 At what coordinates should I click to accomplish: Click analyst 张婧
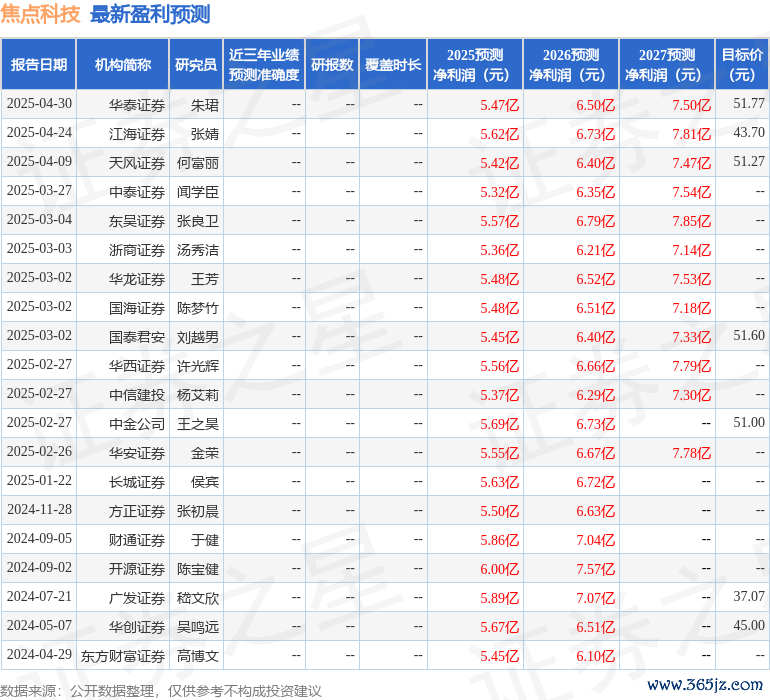click(205, 134)
